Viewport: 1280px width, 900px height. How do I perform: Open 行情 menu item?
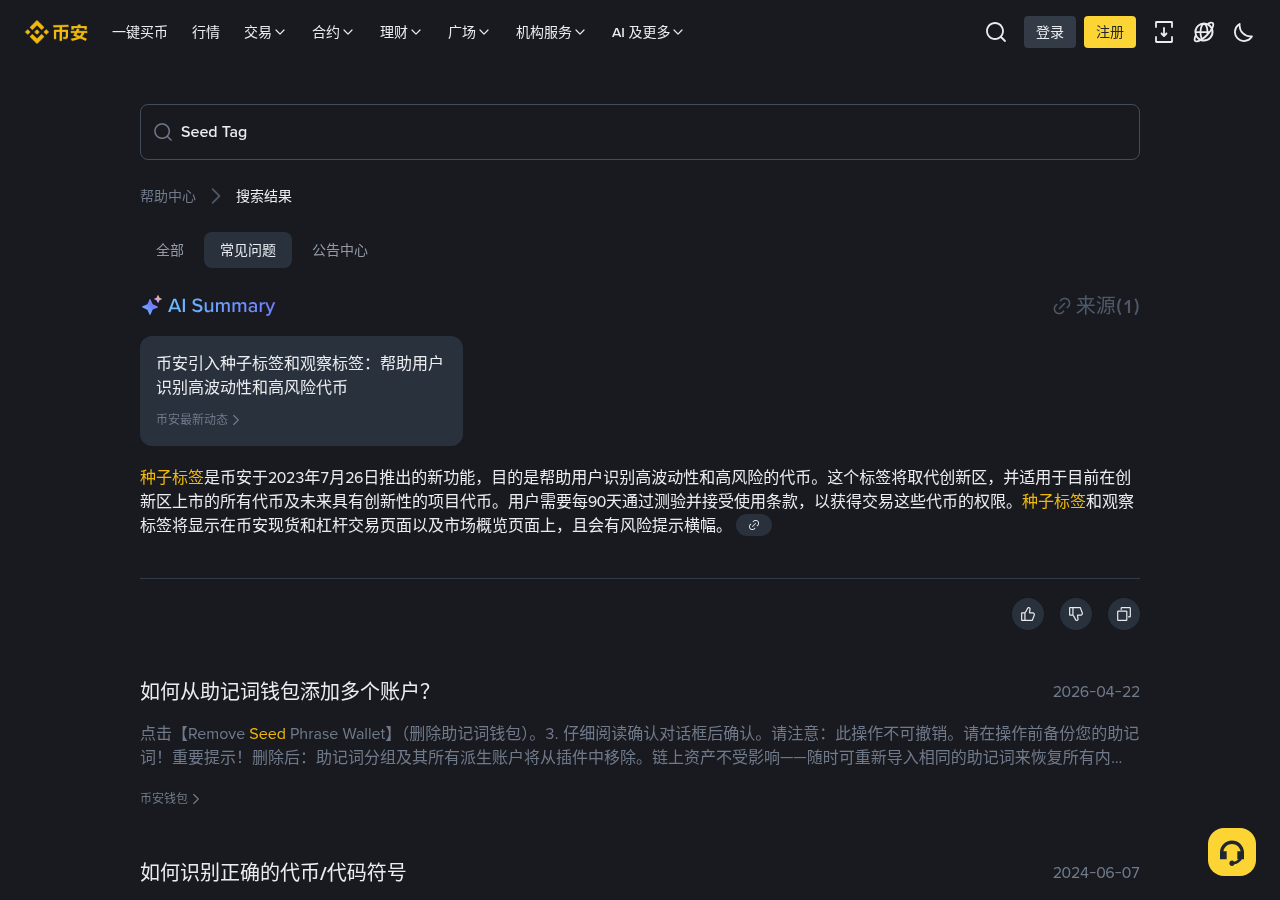point(206,32)
